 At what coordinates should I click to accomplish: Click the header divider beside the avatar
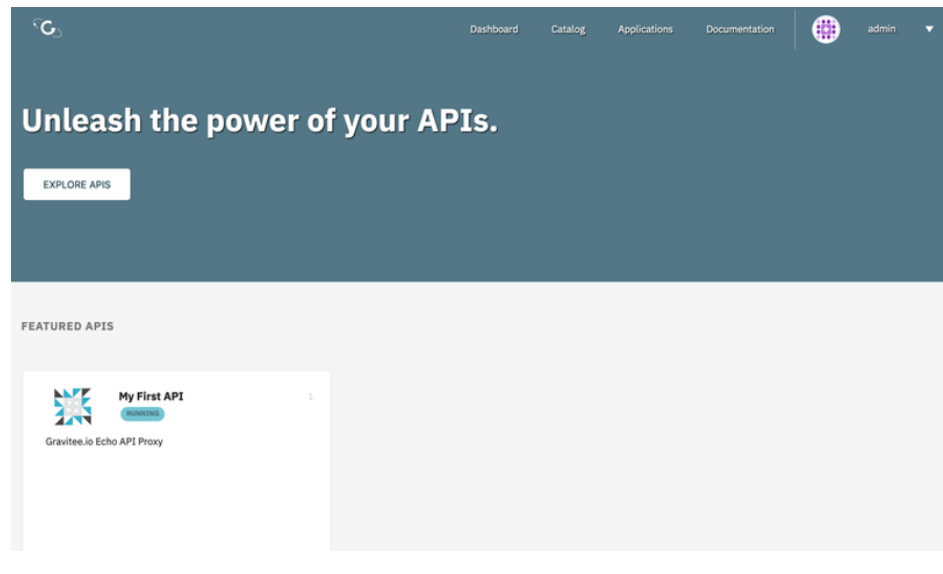coord(795,30)
